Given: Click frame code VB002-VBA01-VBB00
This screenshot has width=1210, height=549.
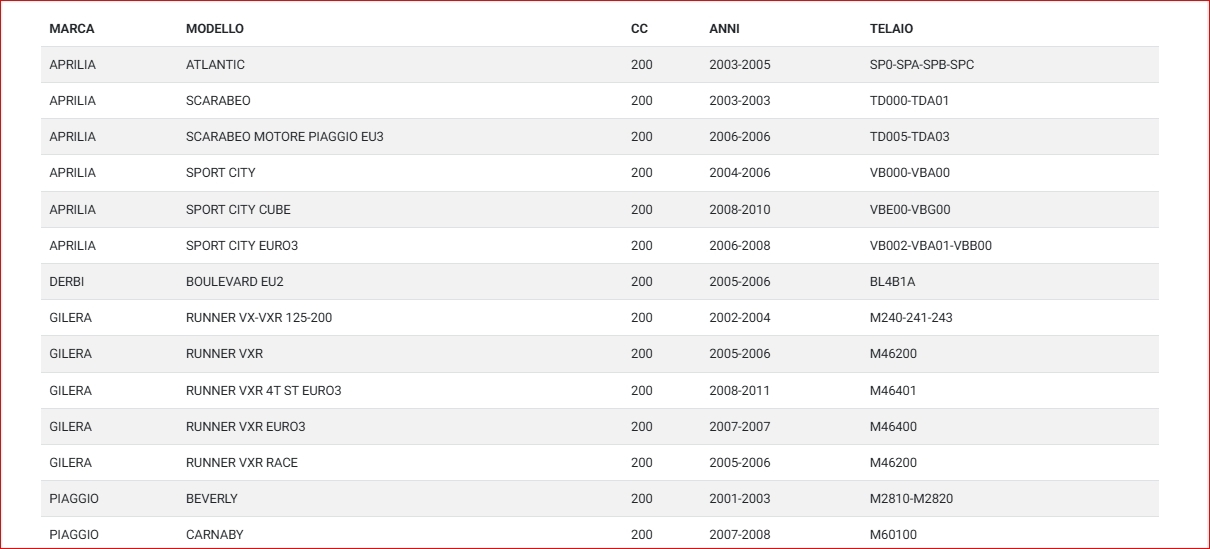Looking at the screenshot, I should coord(930,246).
